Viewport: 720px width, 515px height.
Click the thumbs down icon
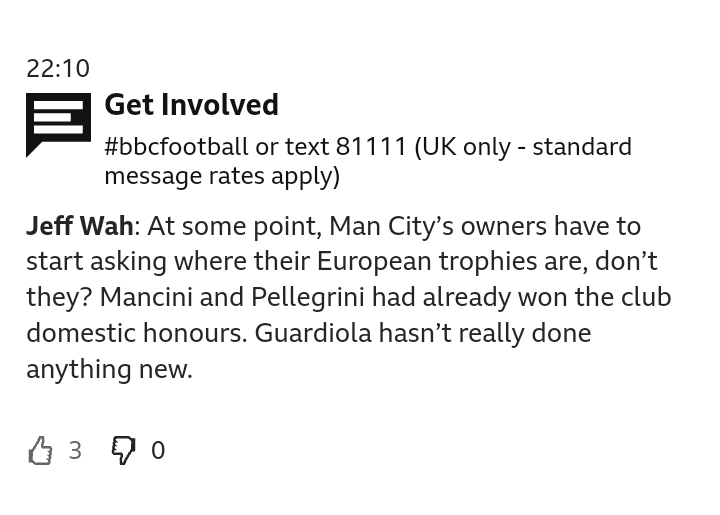tap(124, 450)
